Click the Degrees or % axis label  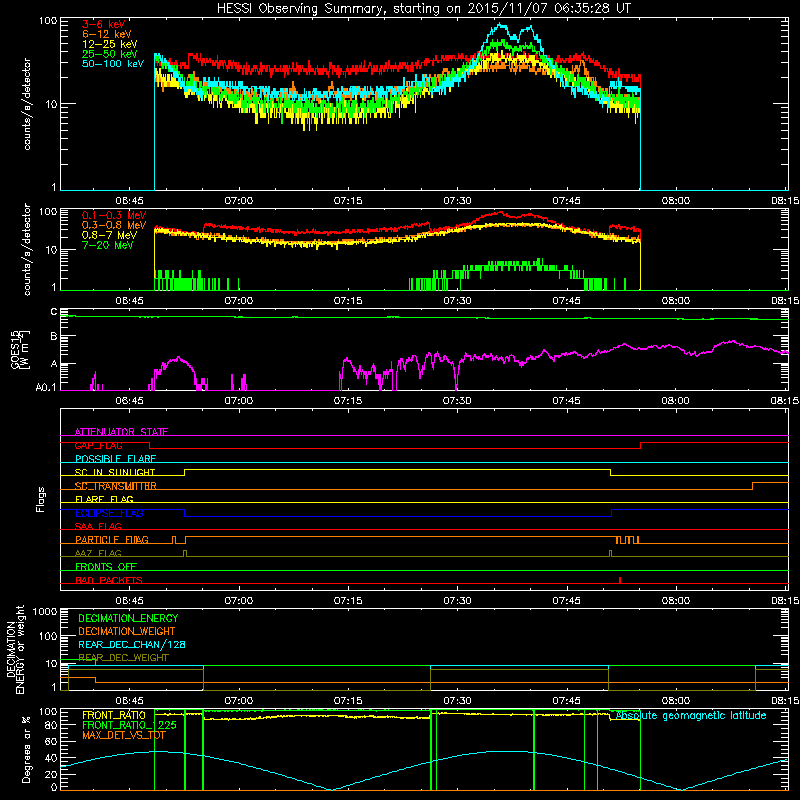[x=26, y=750]
